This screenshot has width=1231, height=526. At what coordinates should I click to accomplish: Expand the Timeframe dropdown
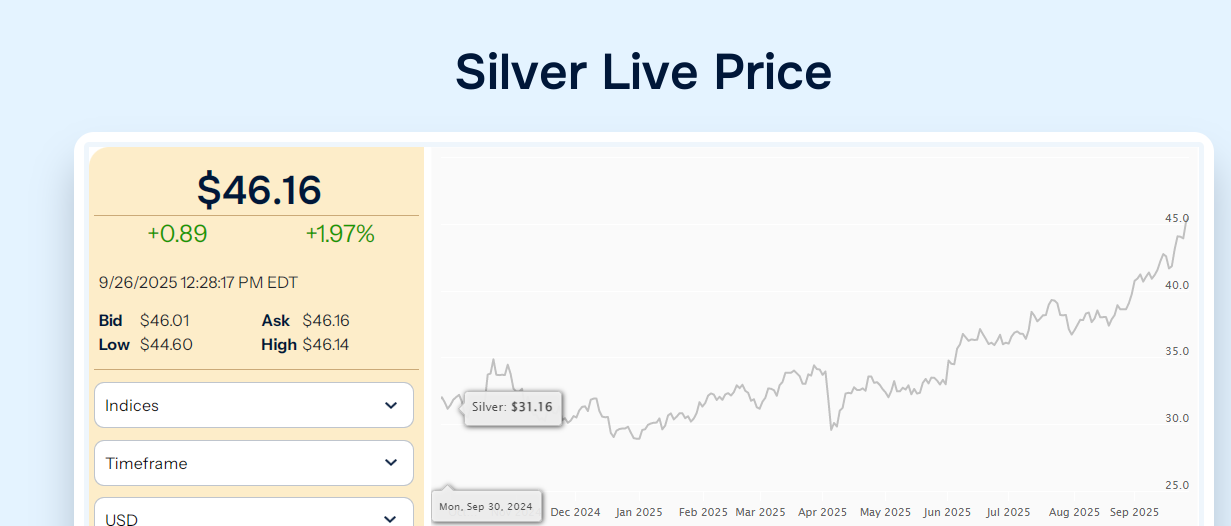[253, 463]
